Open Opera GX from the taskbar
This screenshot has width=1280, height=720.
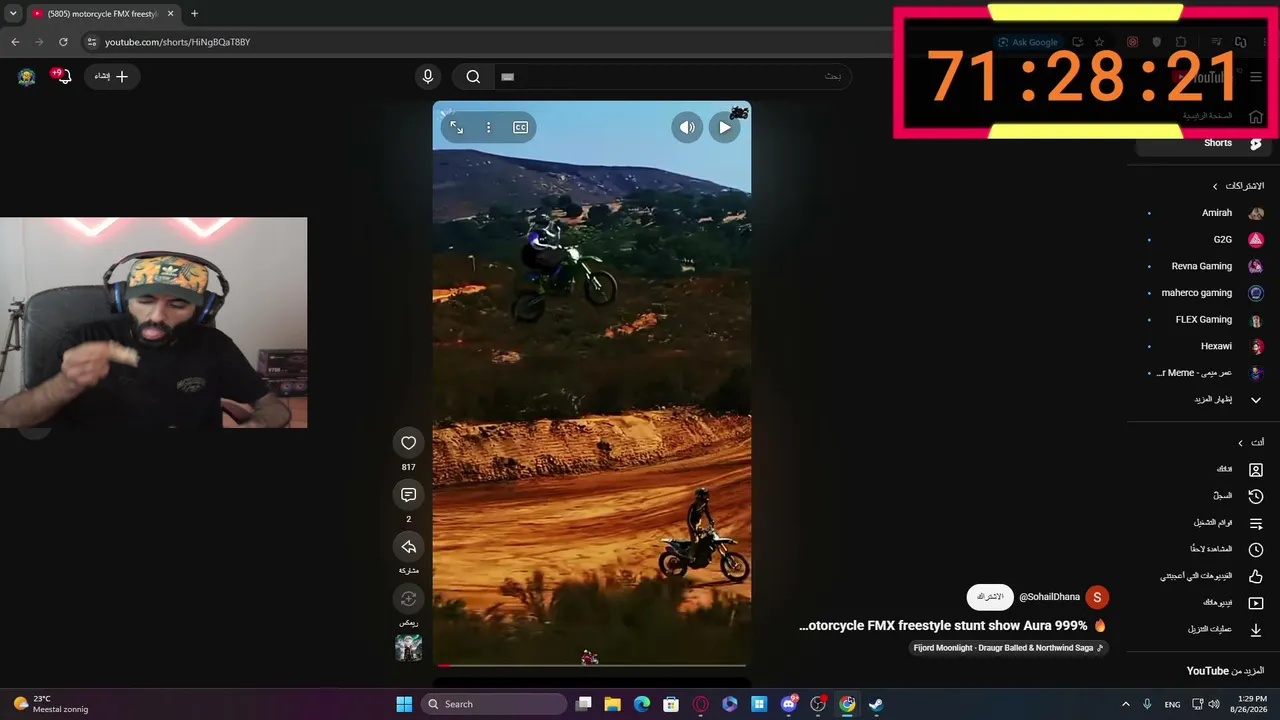pyautogui.click(x=701, y=704)
